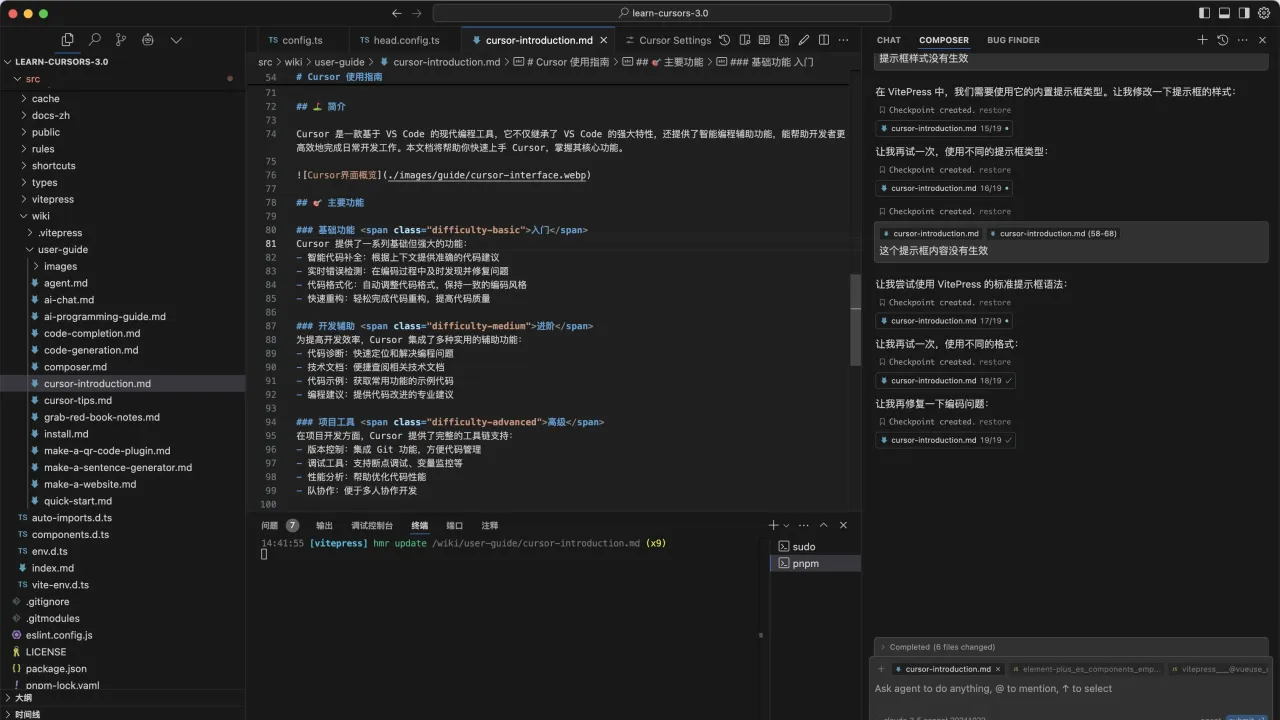Image resolution: width=1280 pixels, height=720 pixels.
Task: Switch to the 问题 problems panel tab
Action: tap(269, 525)
